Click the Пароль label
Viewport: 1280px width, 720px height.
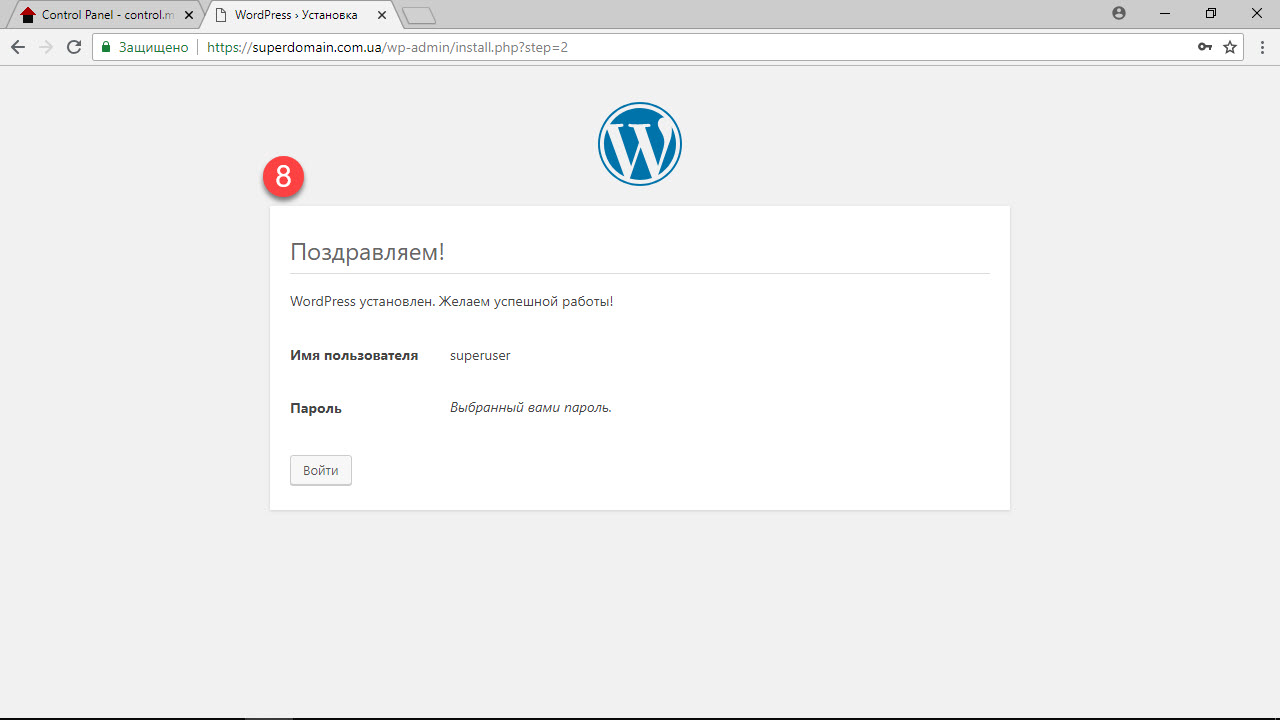pos(316,408)
